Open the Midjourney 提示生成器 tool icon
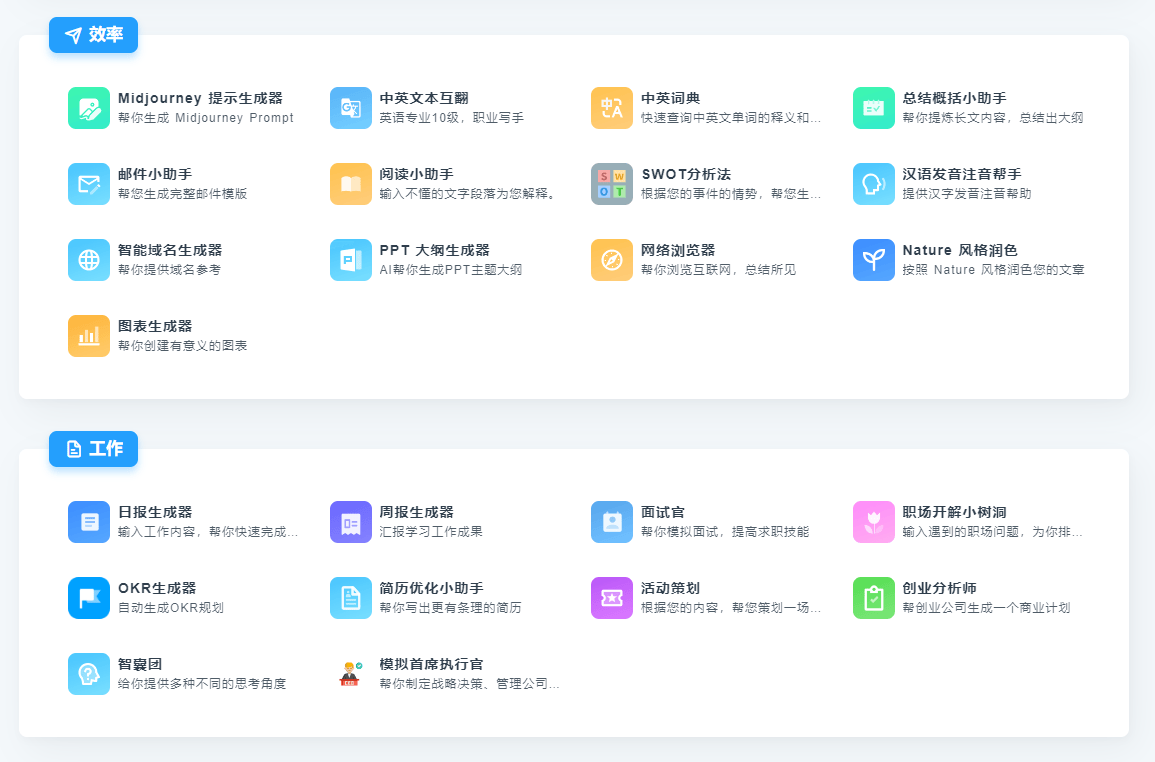The width and height of the screenshot is (1155, 762). [x=88, y=107]
